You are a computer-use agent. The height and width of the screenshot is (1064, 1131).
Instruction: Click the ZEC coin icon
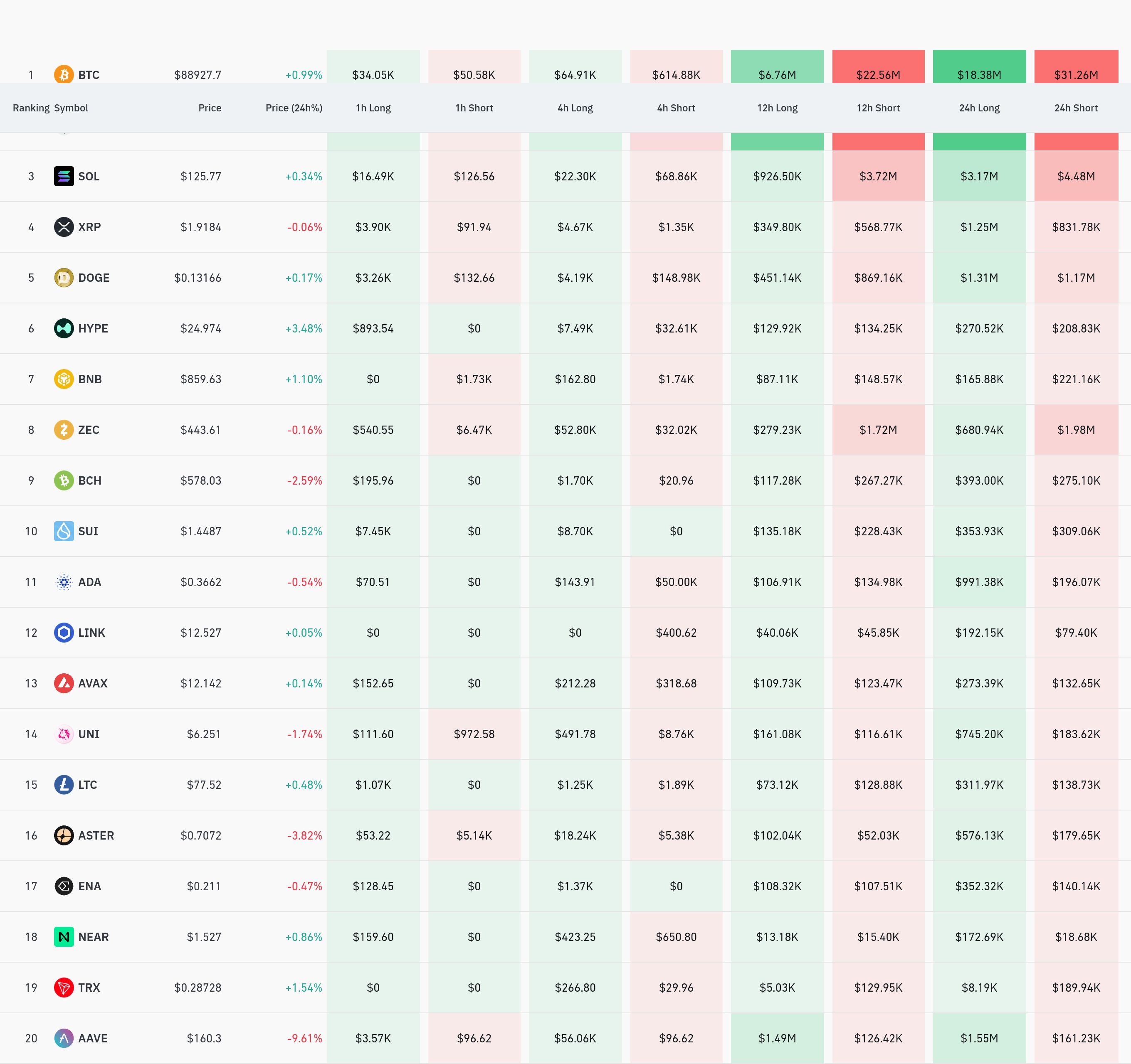click(64, 430)
